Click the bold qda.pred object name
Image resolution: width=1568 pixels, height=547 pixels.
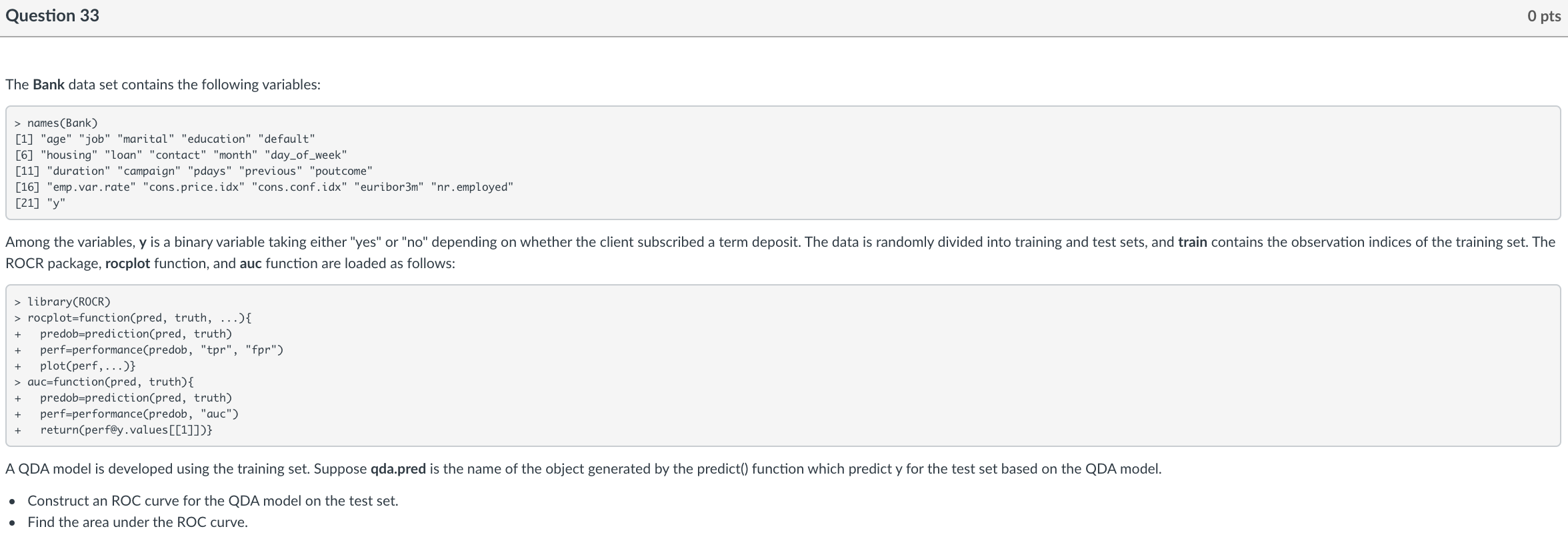click(397, 469)
